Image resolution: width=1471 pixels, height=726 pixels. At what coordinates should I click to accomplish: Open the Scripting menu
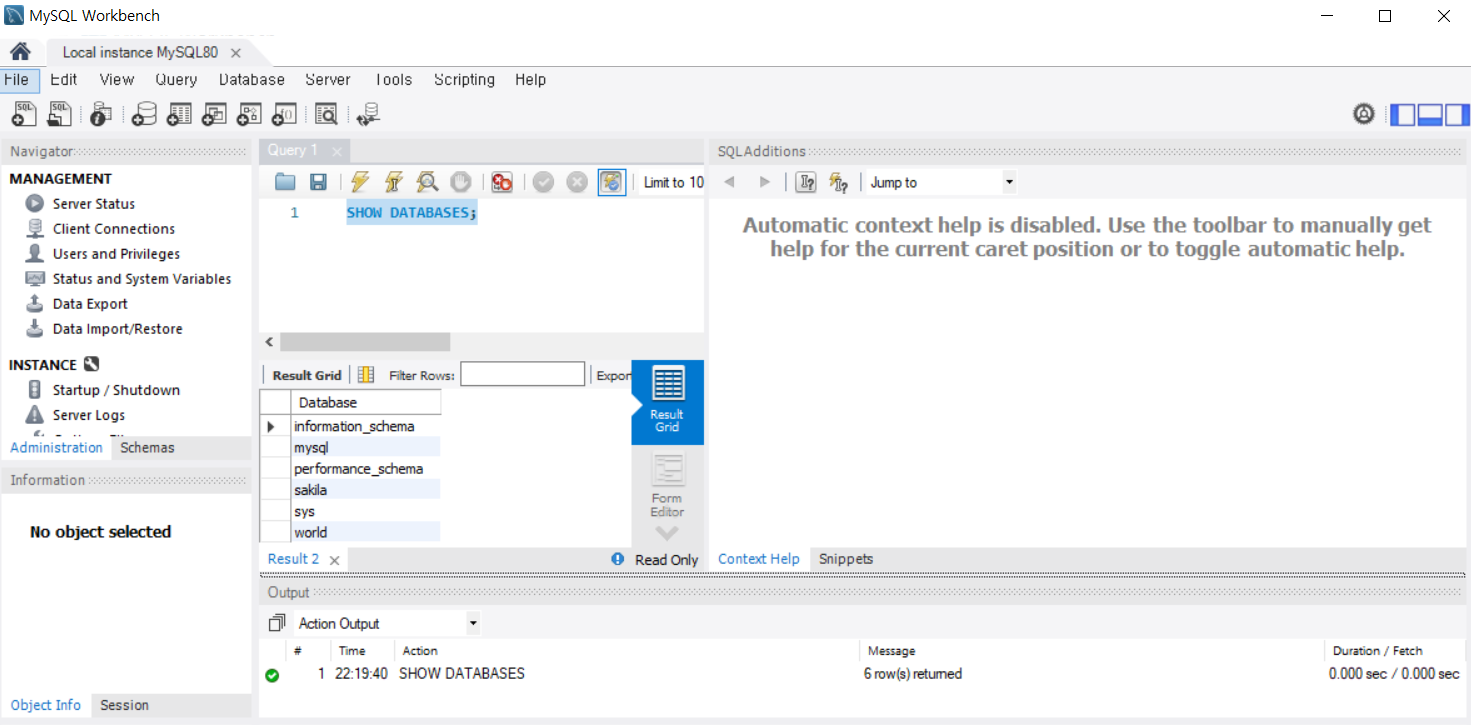point(464,80)
